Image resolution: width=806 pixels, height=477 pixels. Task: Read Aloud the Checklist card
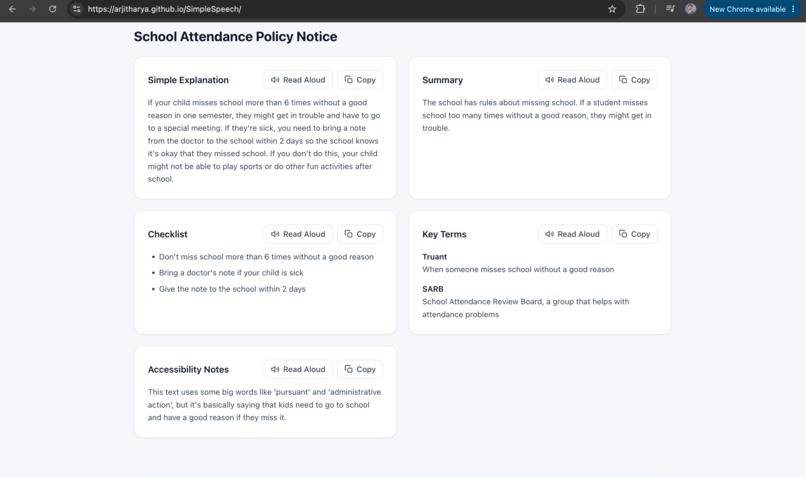(298, 234)
